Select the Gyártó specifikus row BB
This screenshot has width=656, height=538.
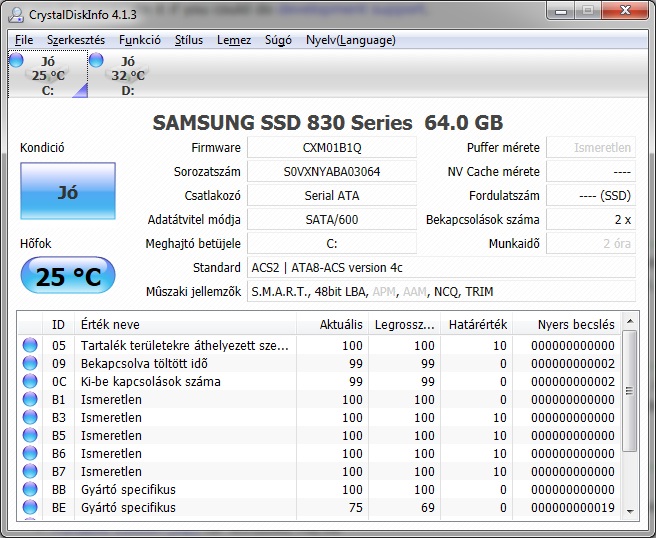[x=319, y=489]
